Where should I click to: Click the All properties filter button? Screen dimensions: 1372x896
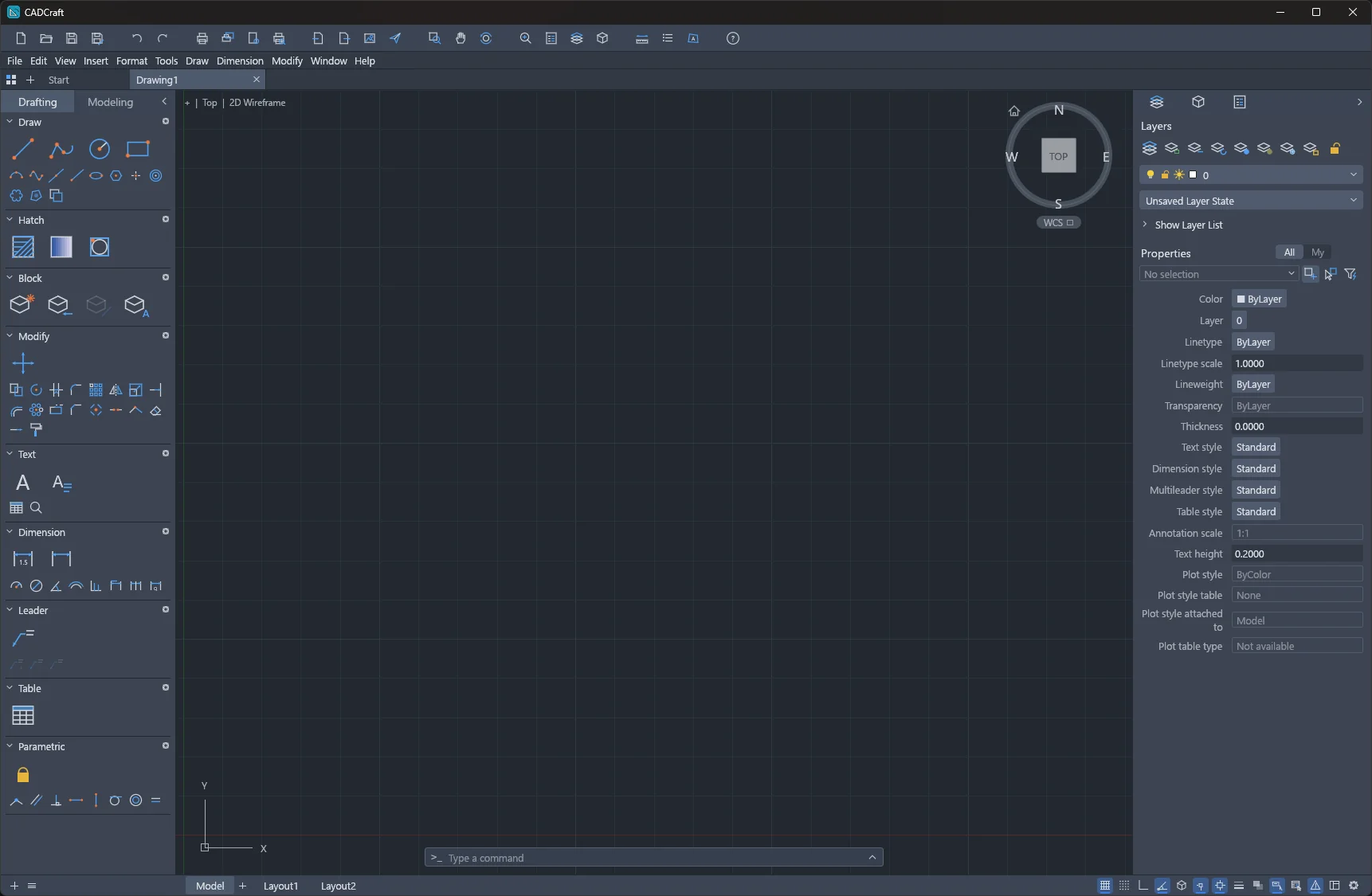[x=1289, y=252]
